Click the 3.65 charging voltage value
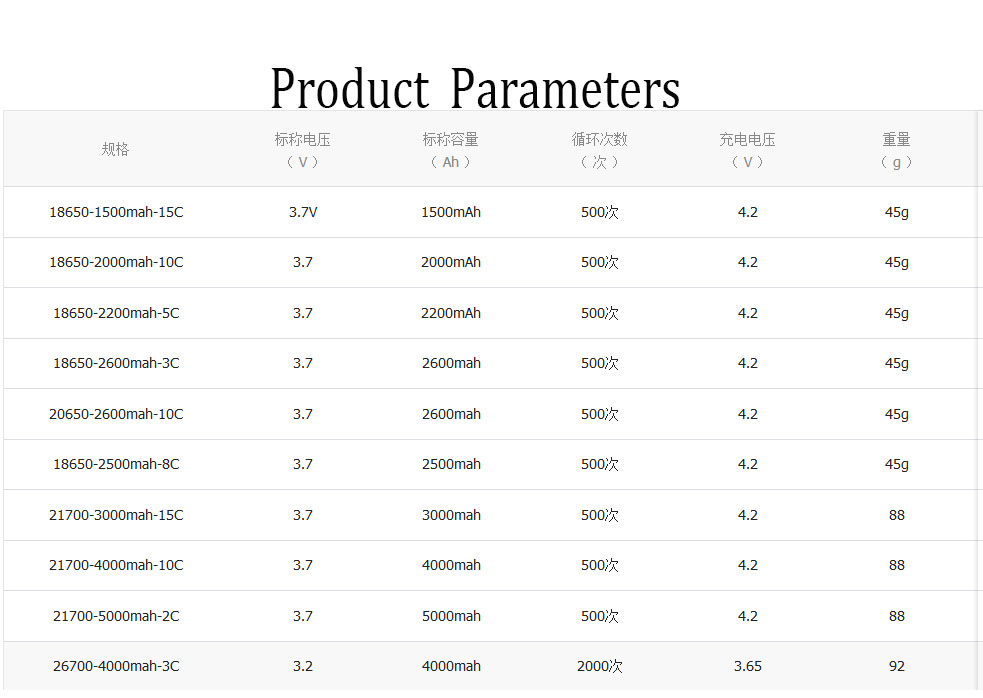 click(x=747, y=666)
